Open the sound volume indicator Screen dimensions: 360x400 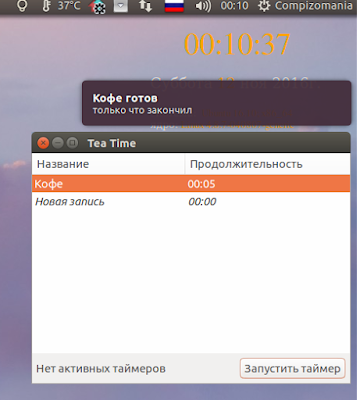coord(203,6)
